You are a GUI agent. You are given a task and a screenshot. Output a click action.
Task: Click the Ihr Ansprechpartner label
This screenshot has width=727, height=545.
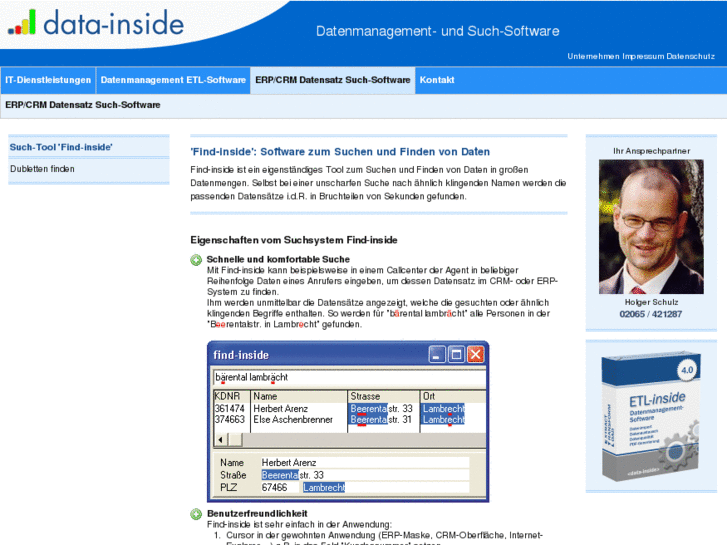[651, 151]
